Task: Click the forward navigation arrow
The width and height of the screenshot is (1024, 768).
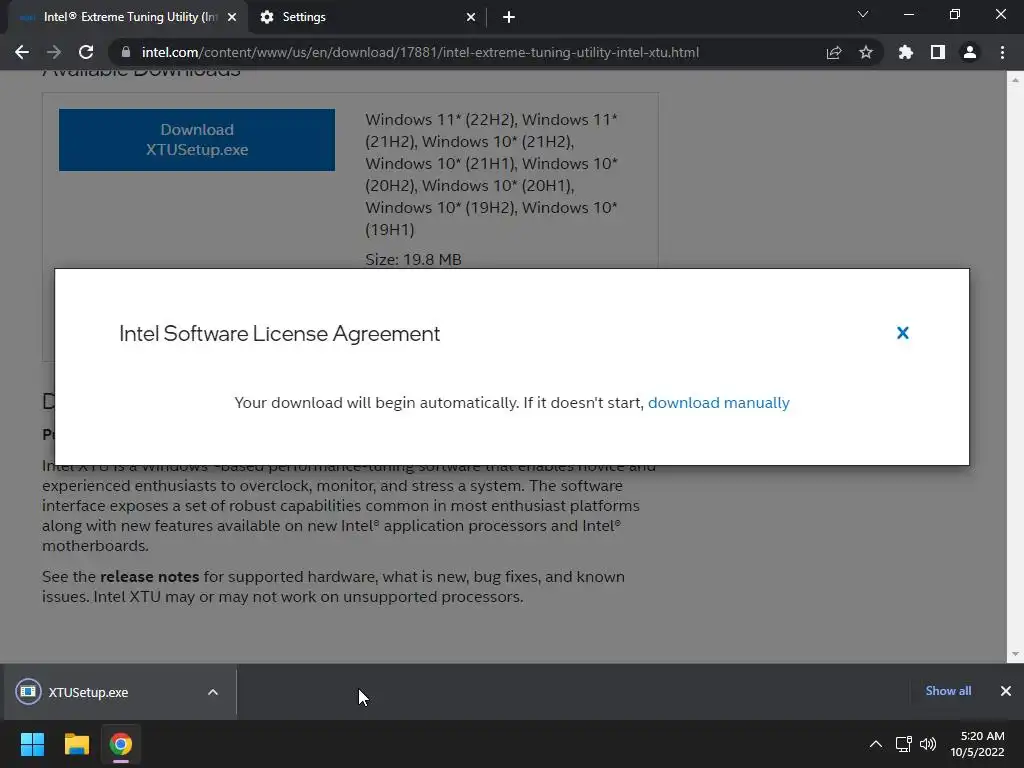Action: (x=54, y=52)
